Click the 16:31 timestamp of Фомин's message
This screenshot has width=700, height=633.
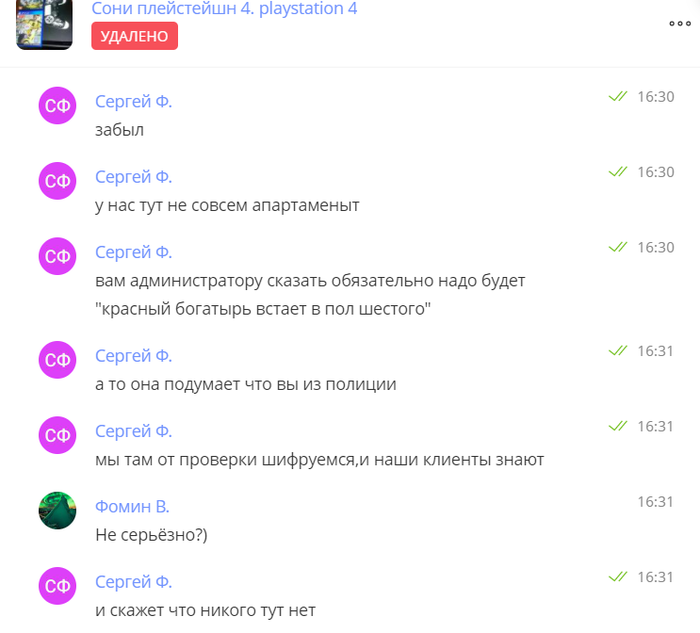coord(655,502)
